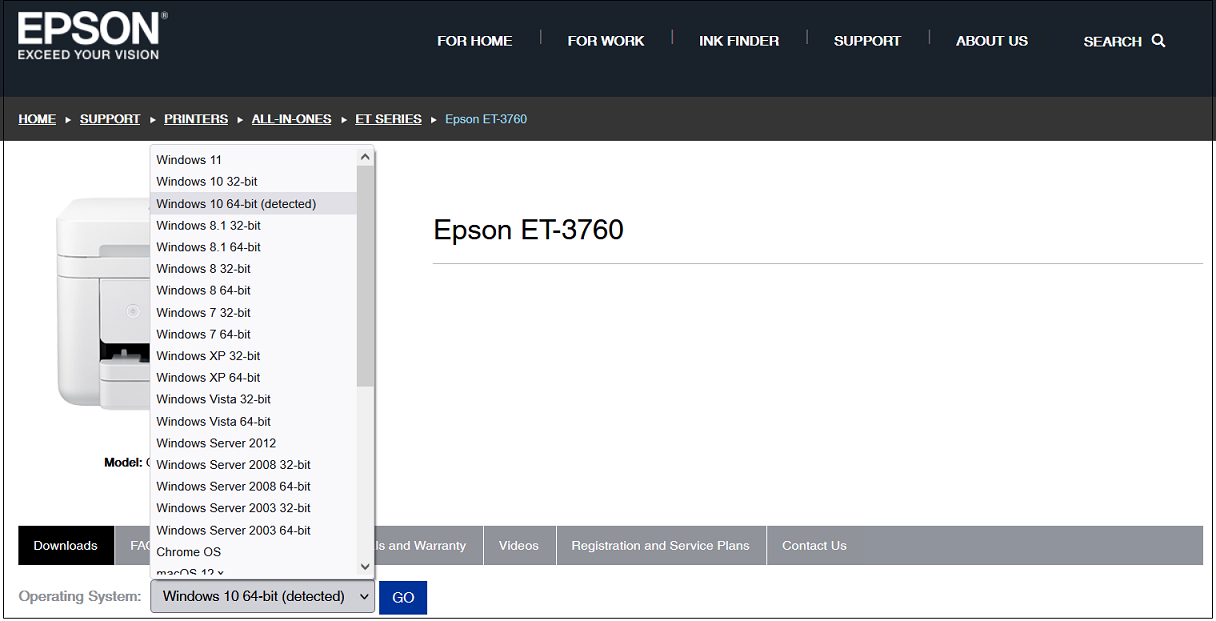Select Windows 10 64-bit (detected) option
Viewport: 1216px width, 621px height.
pos(254,204)
